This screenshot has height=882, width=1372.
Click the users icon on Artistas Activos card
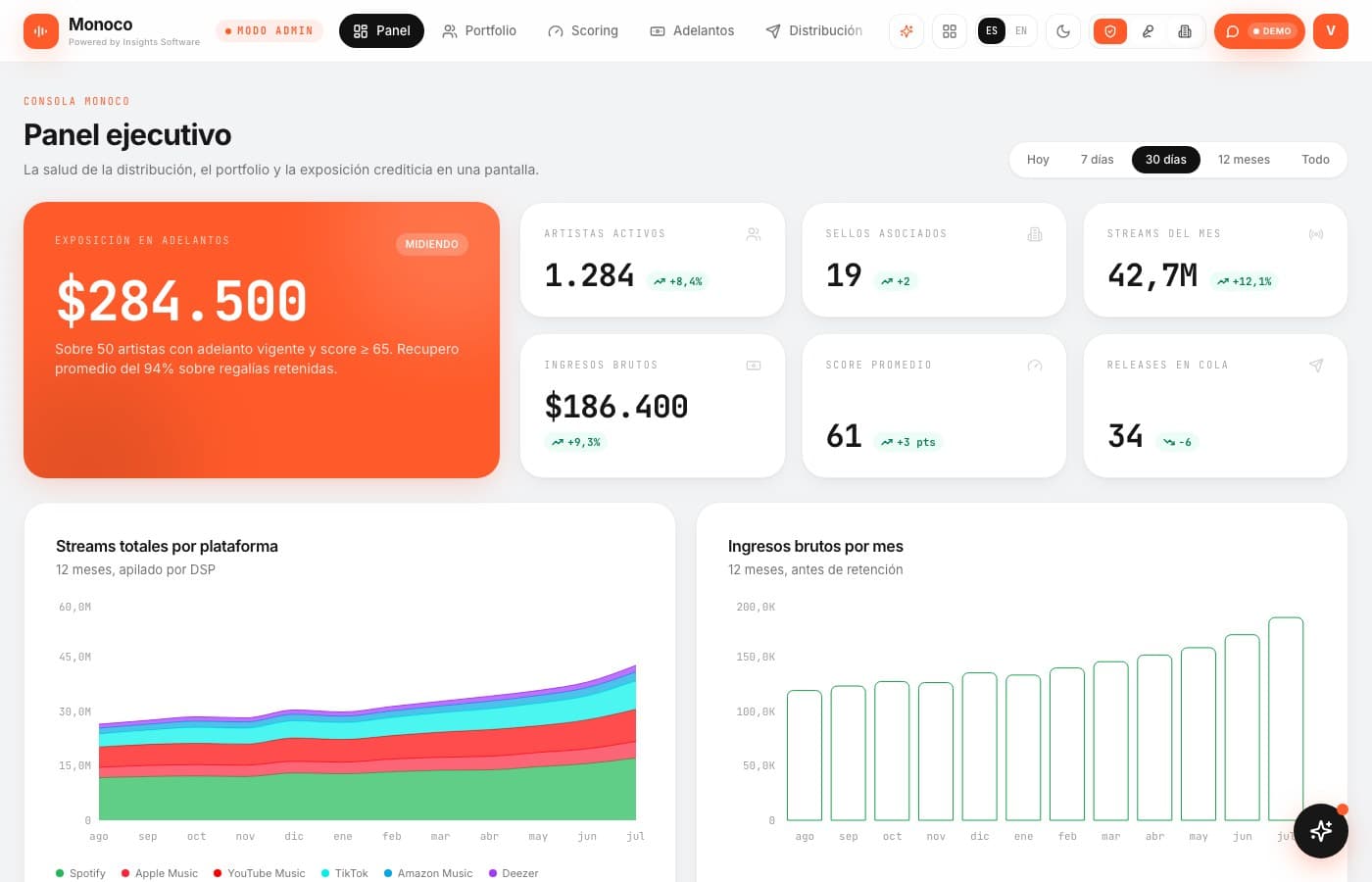coord(754,234)
